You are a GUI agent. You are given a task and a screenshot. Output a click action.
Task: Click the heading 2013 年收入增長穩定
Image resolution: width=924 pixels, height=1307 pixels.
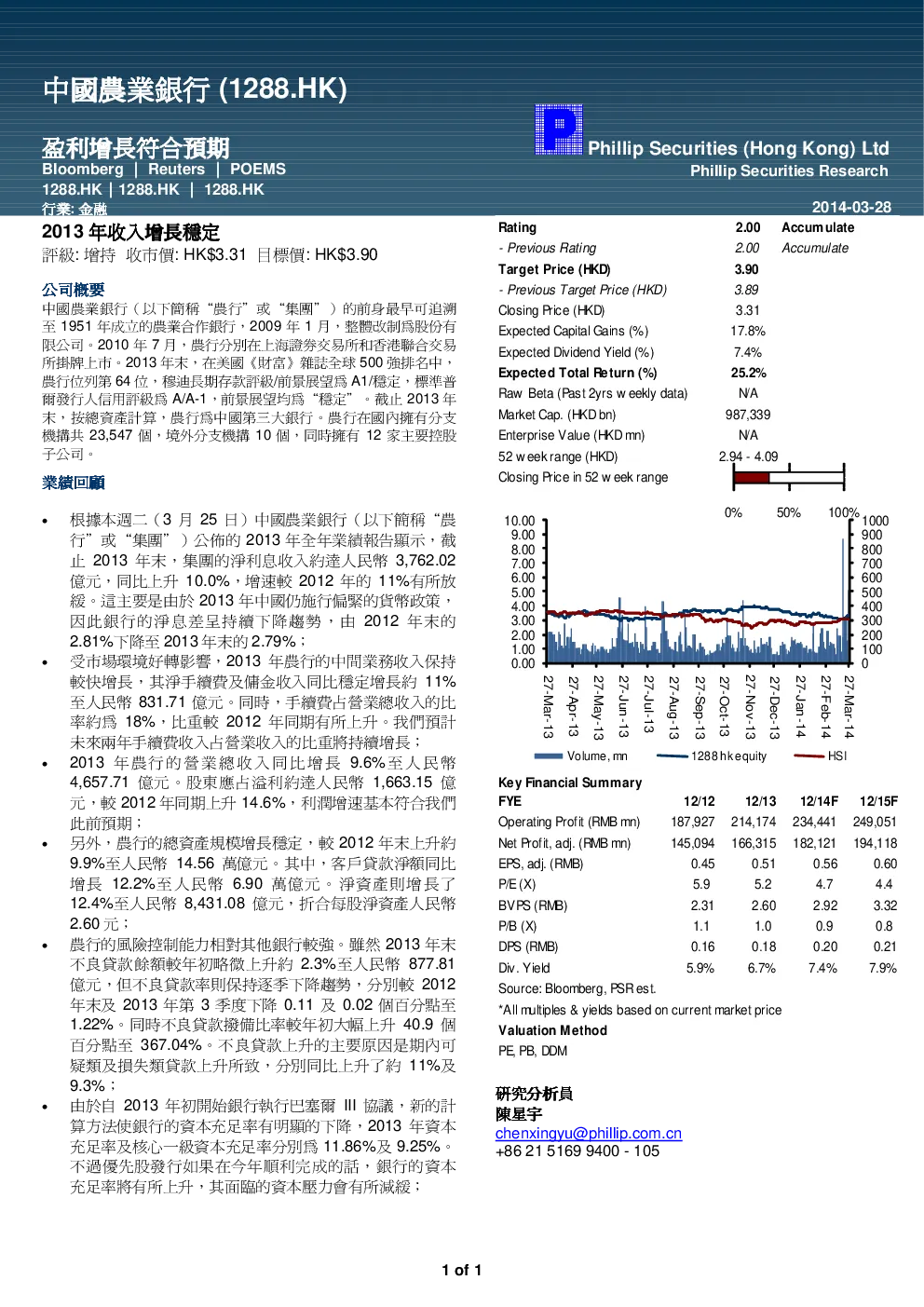click(130, 232)
